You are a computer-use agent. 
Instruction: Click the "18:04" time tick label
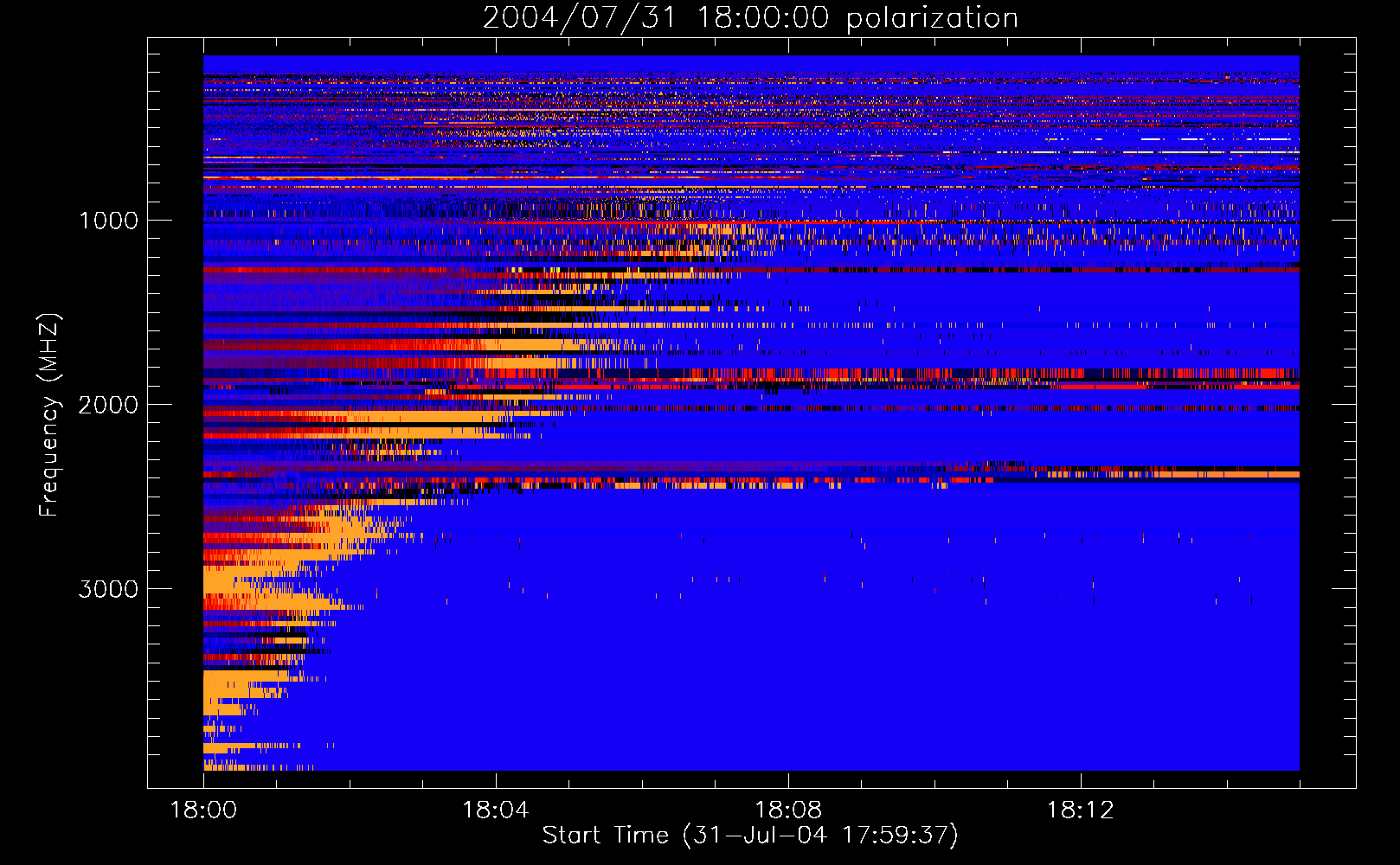pyautogui.click(x=496, y=811)
